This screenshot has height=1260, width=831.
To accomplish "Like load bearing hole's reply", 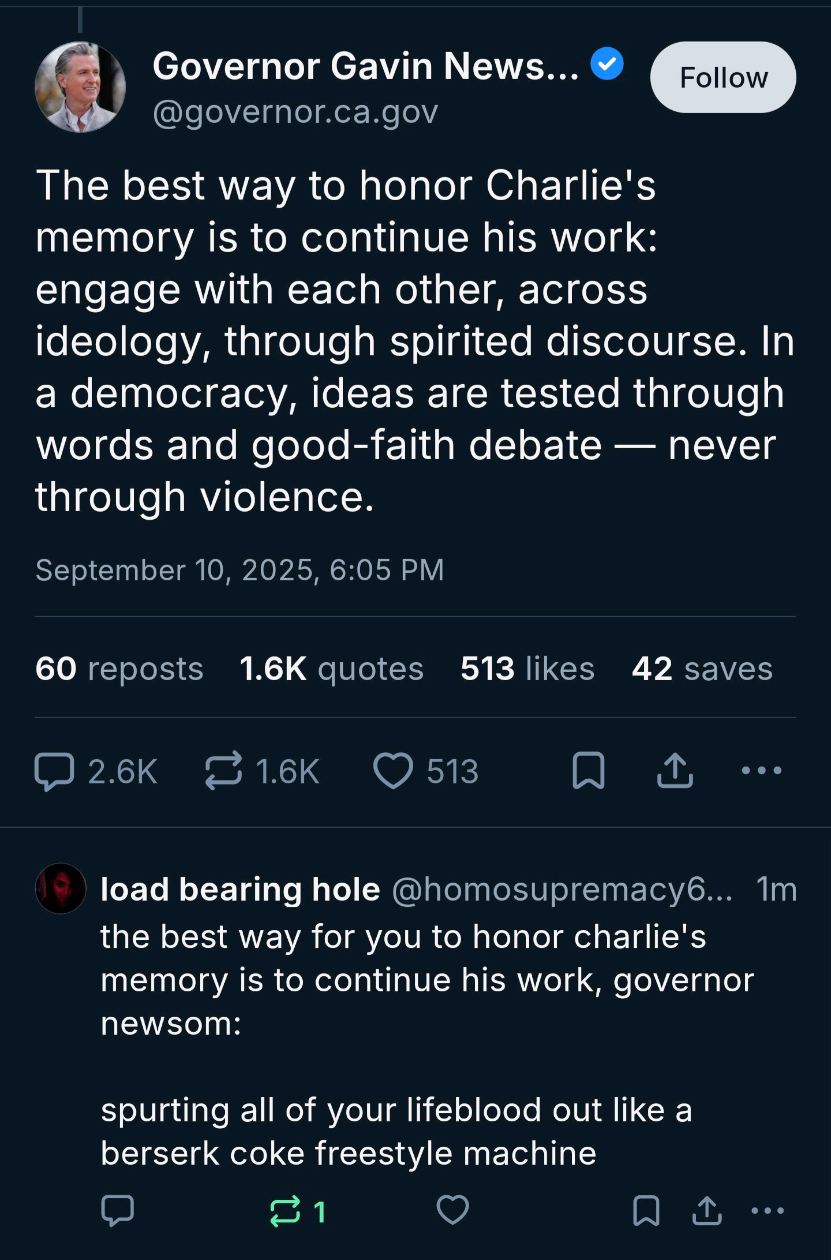I will [453, 1212].
